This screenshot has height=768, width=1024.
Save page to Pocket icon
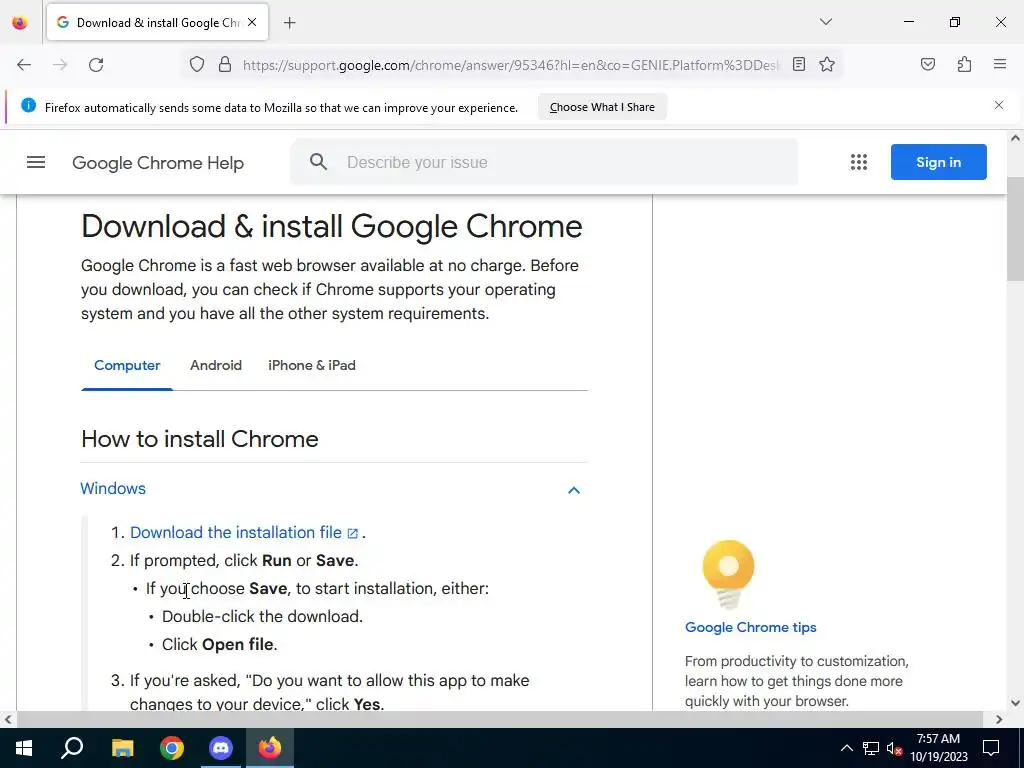(x=927, y=64)
